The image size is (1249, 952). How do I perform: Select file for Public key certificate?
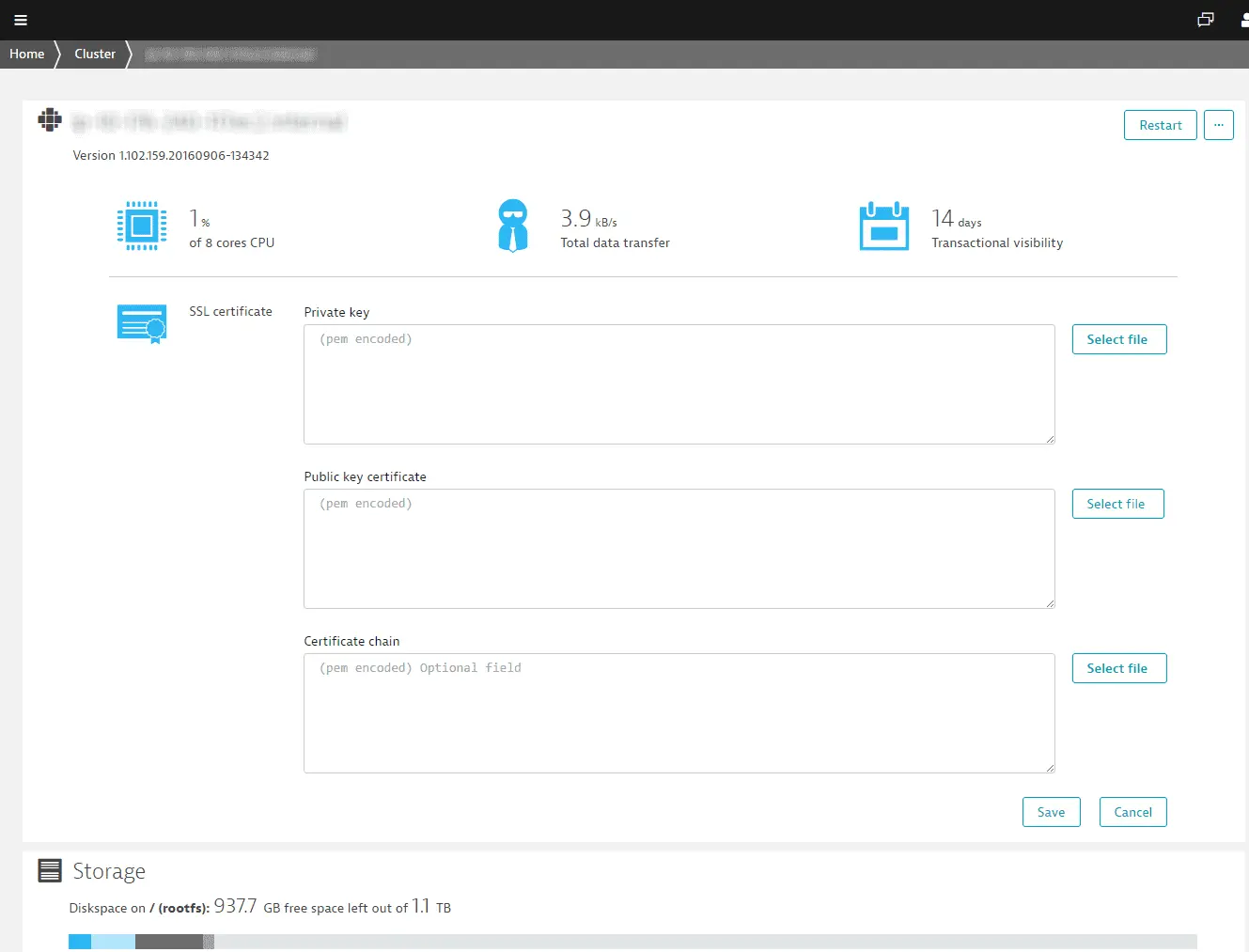pos(1116,504)
